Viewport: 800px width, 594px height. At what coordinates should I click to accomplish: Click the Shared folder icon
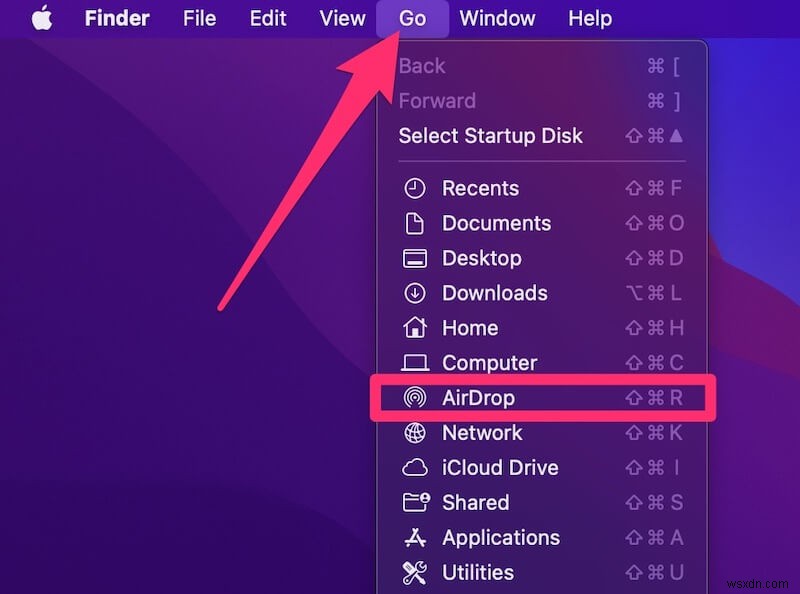(414, 503)
